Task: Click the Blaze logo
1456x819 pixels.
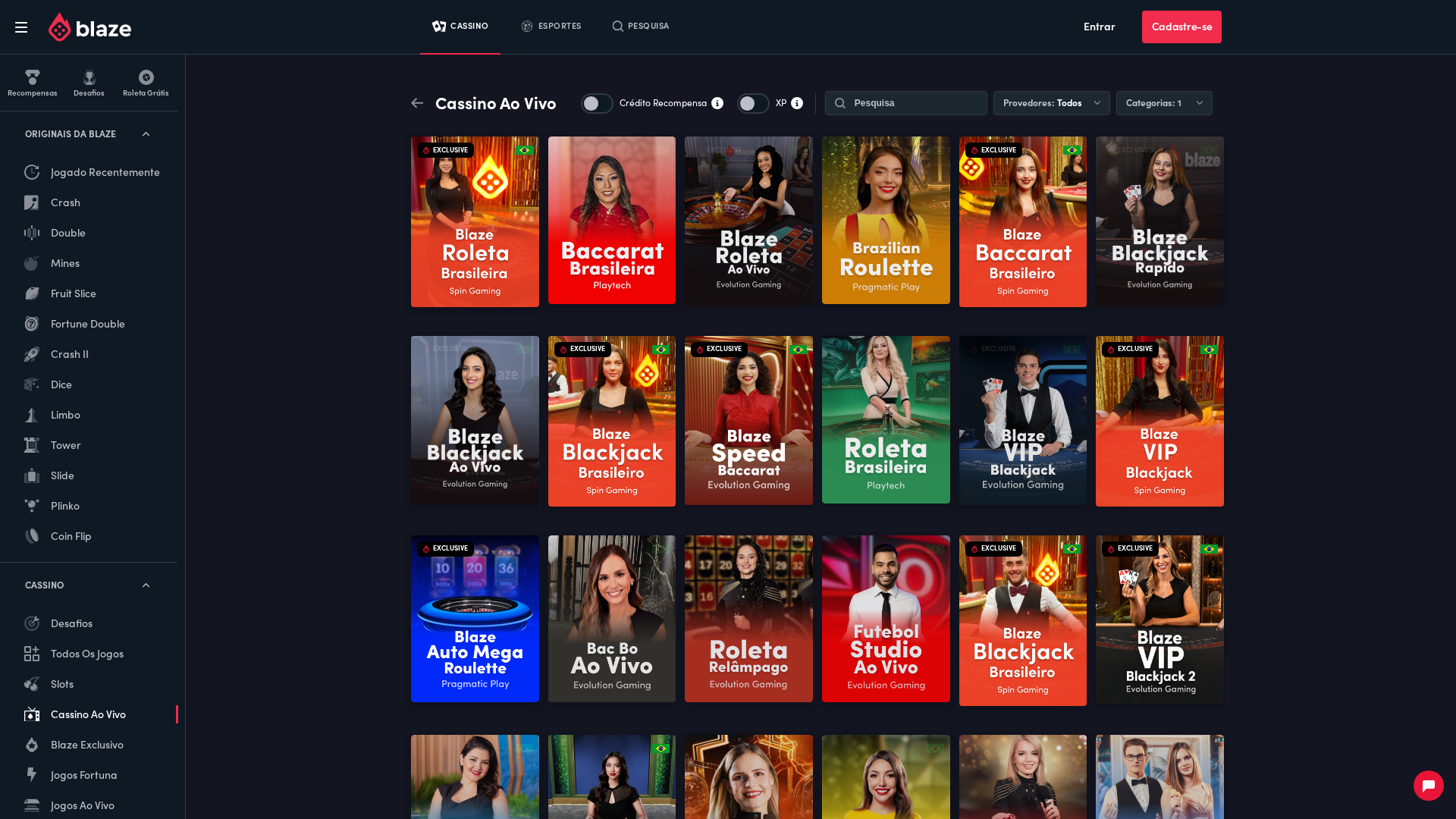Action: 89,27
